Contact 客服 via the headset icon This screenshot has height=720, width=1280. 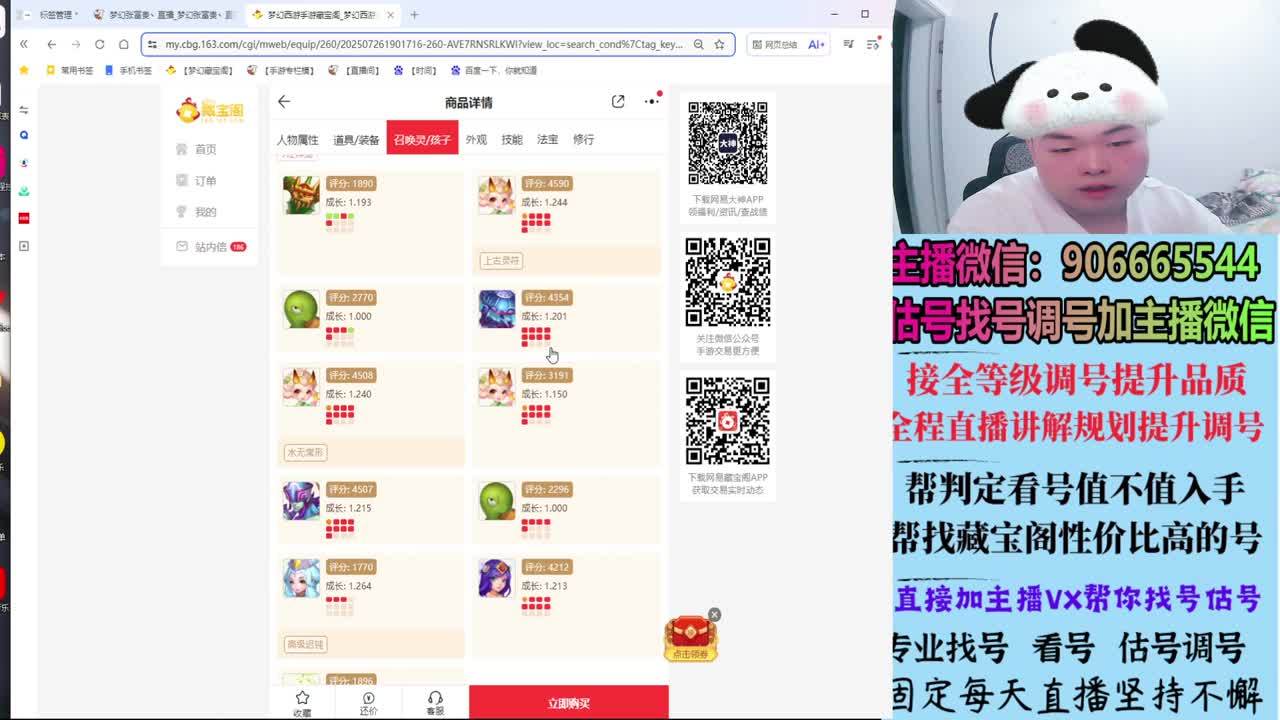435,702
